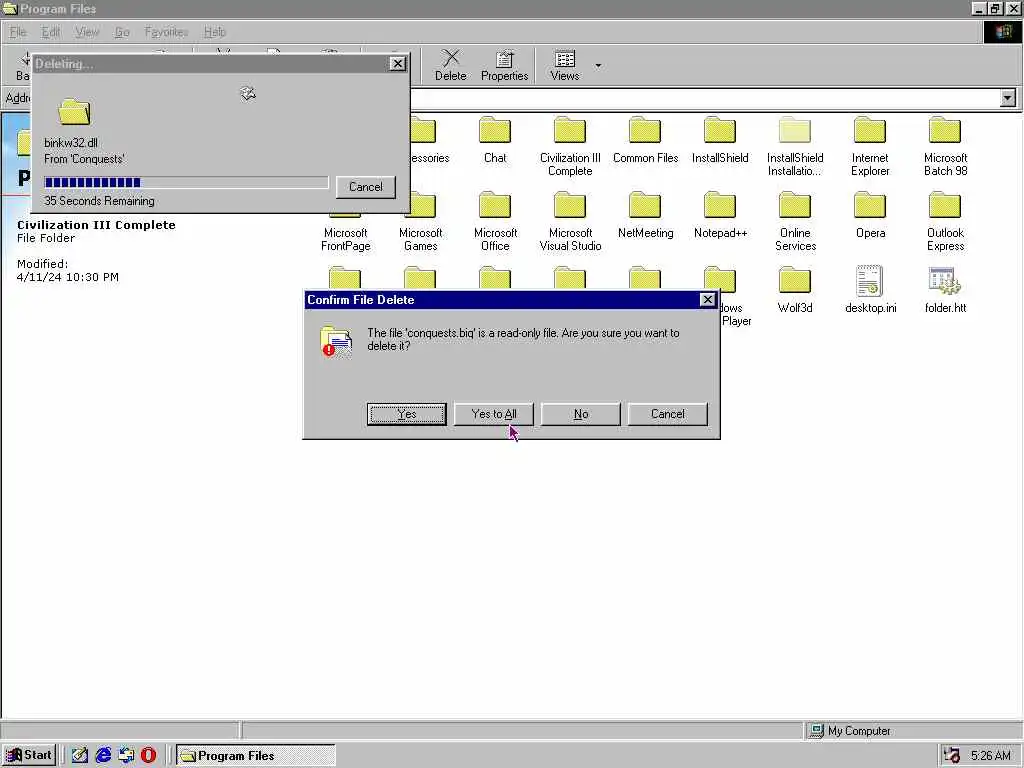Screen dimensions: 1024x768
Task: Click the read-only warning file icon
Action: point(336,340)
